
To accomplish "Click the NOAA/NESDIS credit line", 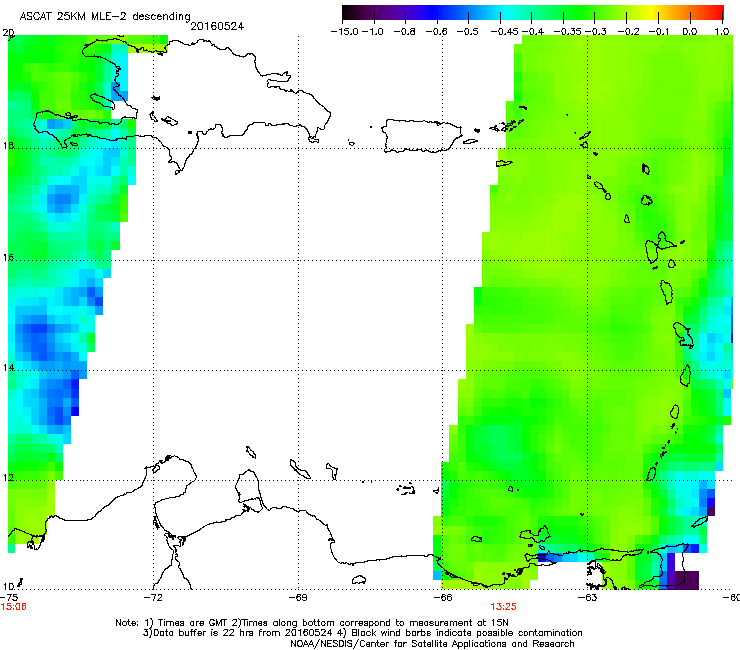I will [x=432, y=644].
